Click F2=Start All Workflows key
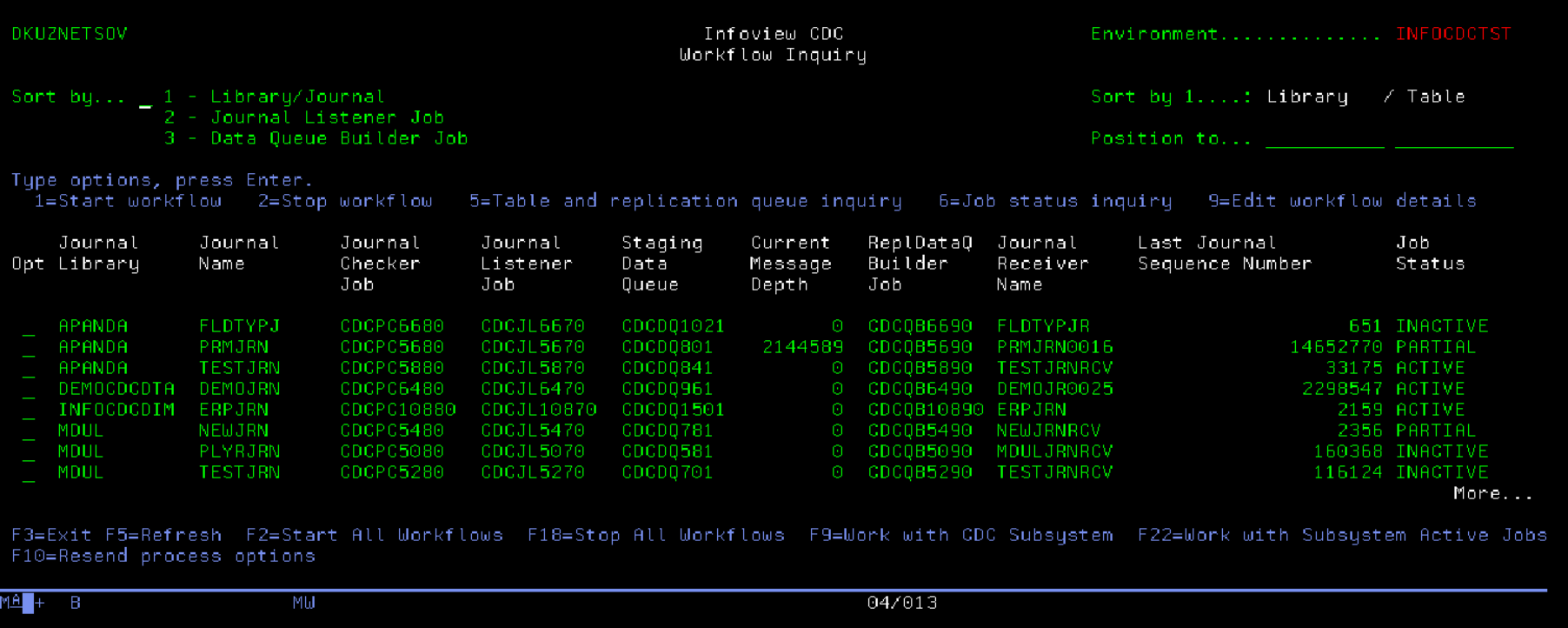The height and width of the screenshot is (628, 1568). 375,535
